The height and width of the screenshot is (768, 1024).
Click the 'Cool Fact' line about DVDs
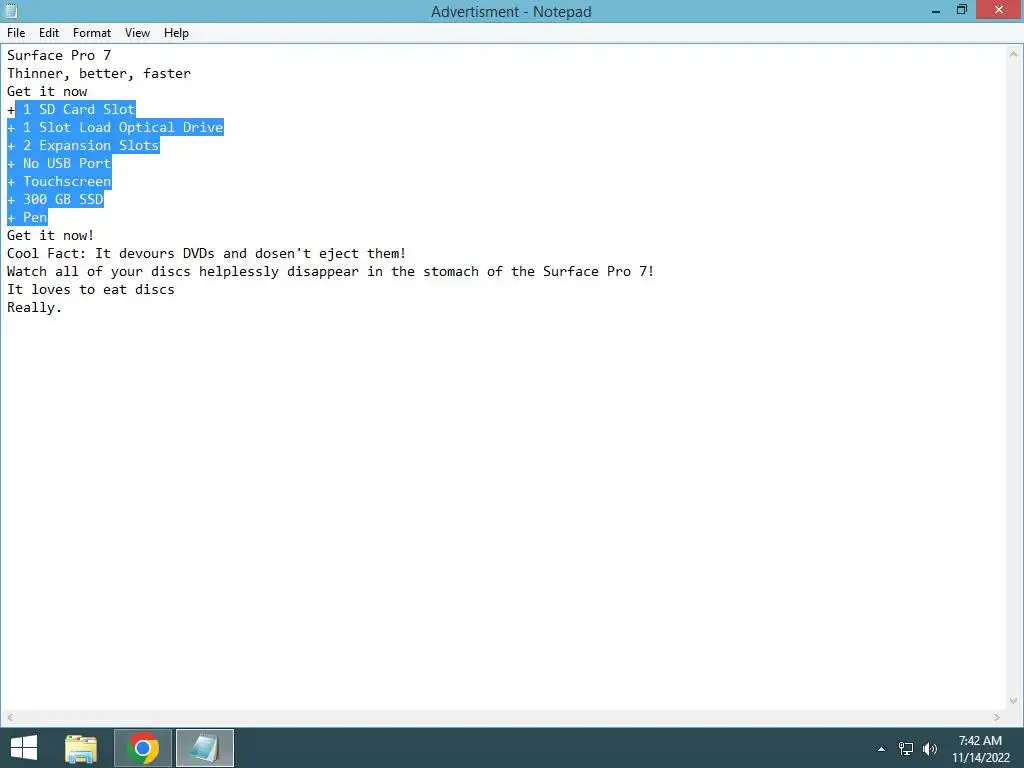coord(206,253)
